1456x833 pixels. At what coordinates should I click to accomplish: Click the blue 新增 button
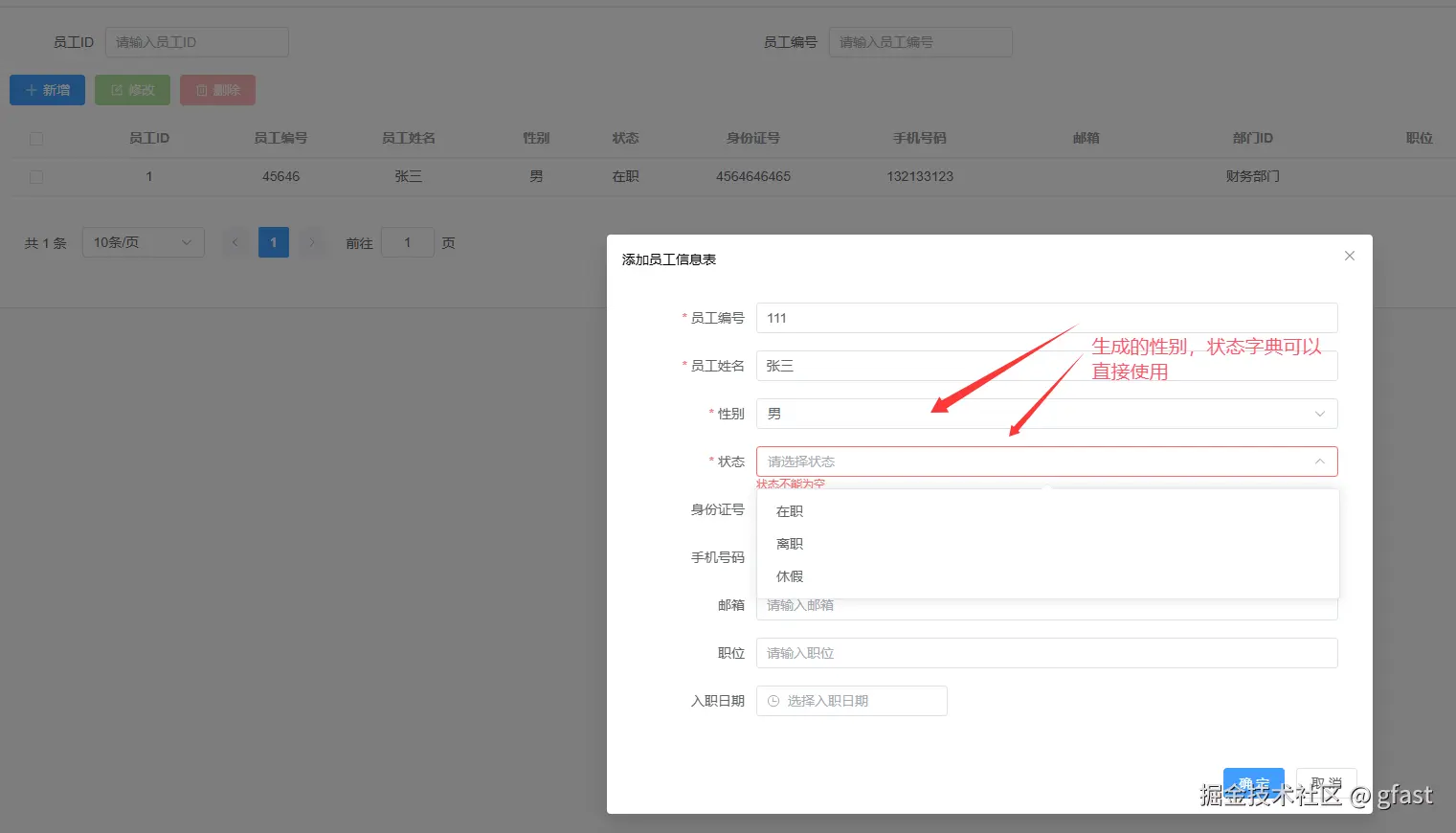tap(47, 90)
